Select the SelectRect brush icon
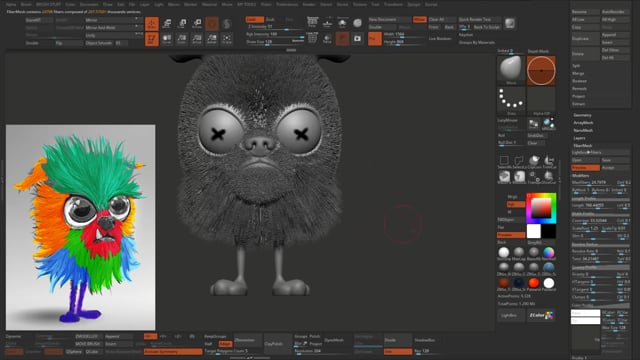640x360 pixels. pyautogui.click(x=504, y=161)
